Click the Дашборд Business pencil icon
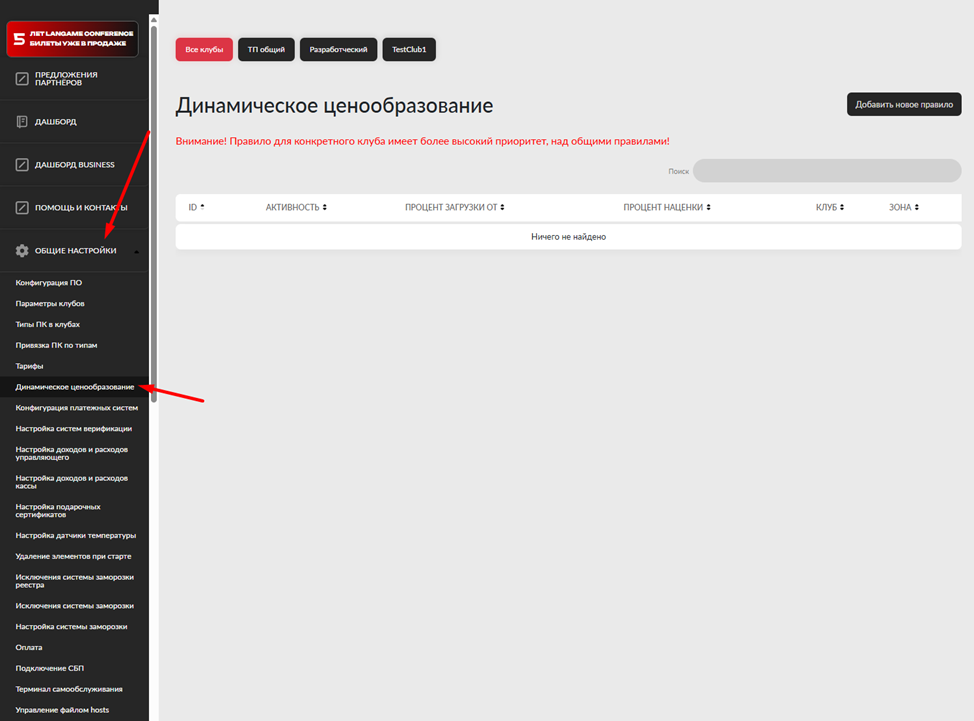The width and height of the screenshot is (974, 721). click(22, 165)
